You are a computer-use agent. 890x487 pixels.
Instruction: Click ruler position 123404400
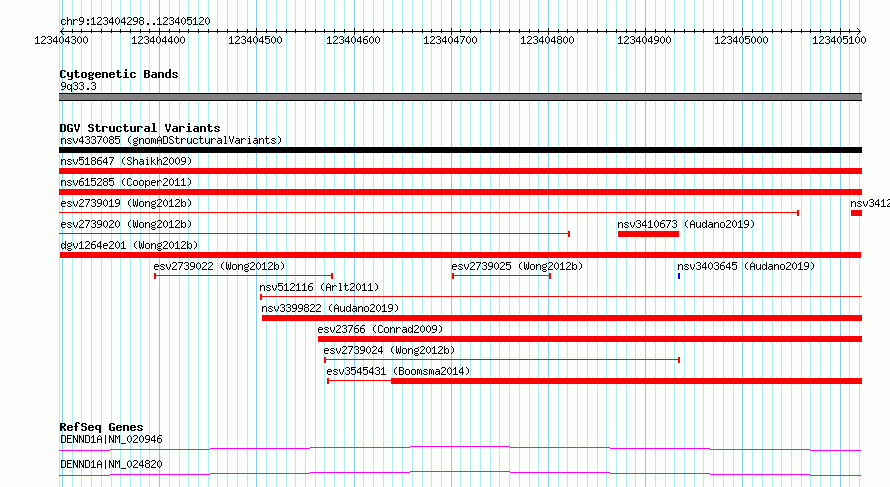[x=158, y=40]
